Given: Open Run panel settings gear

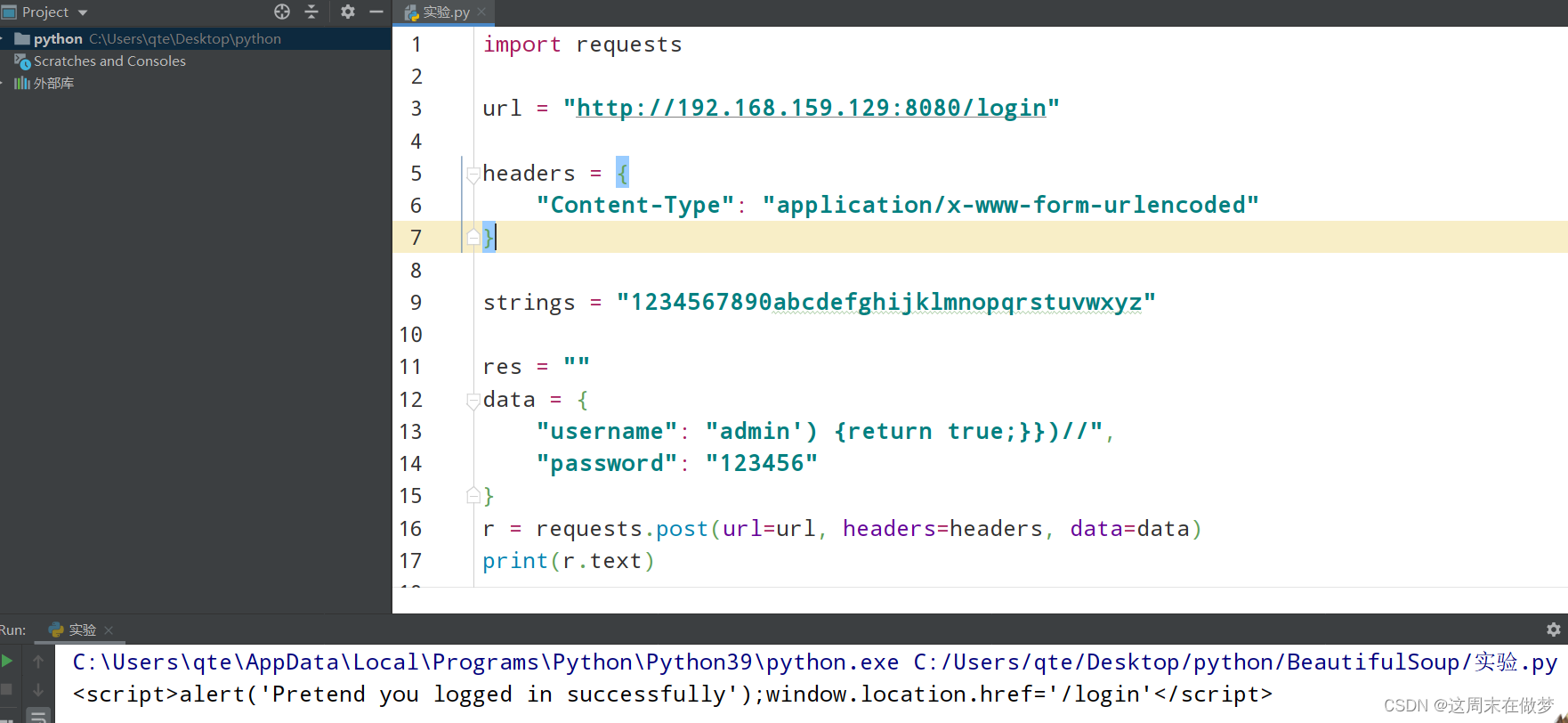Looking at the screenshot, I should pyautogui.click(x=1554, y=630).
